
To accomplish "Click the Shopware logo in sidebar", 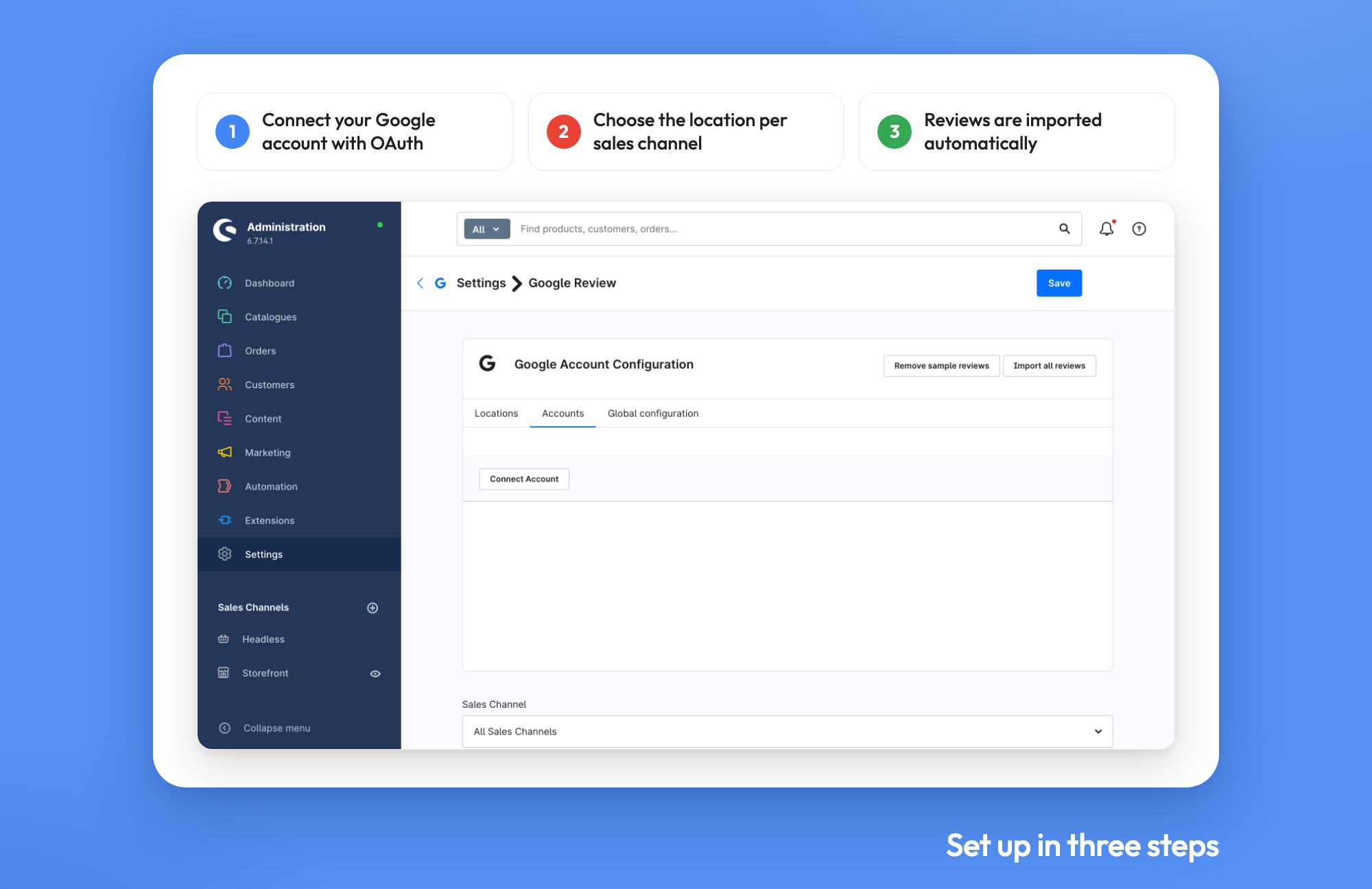I will tap(225, 230).
